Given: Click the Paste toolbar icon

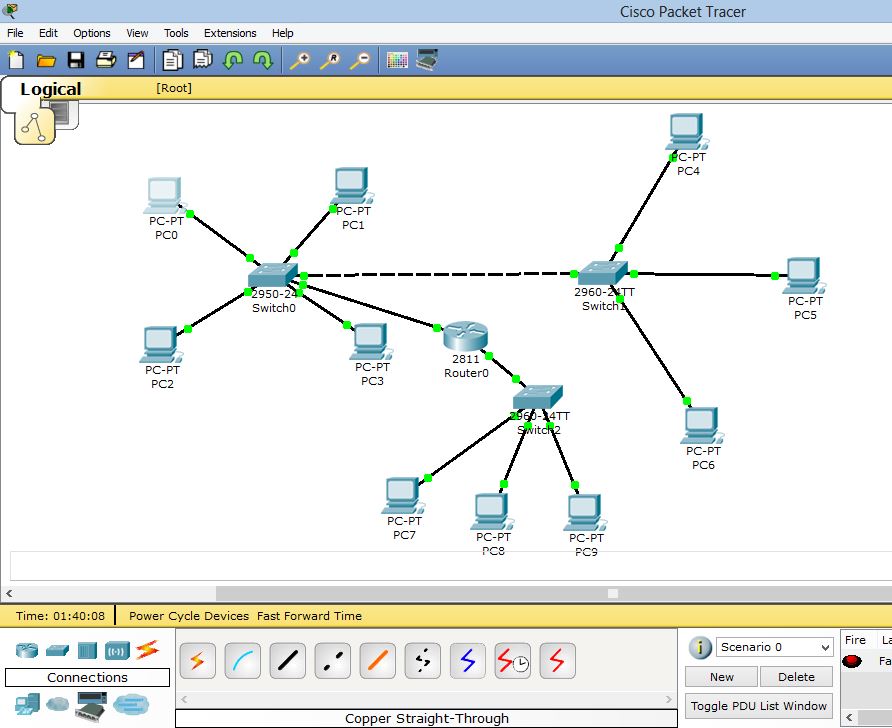Looking at the screenshot, I should pyautogui.click(x=203, y=59).
